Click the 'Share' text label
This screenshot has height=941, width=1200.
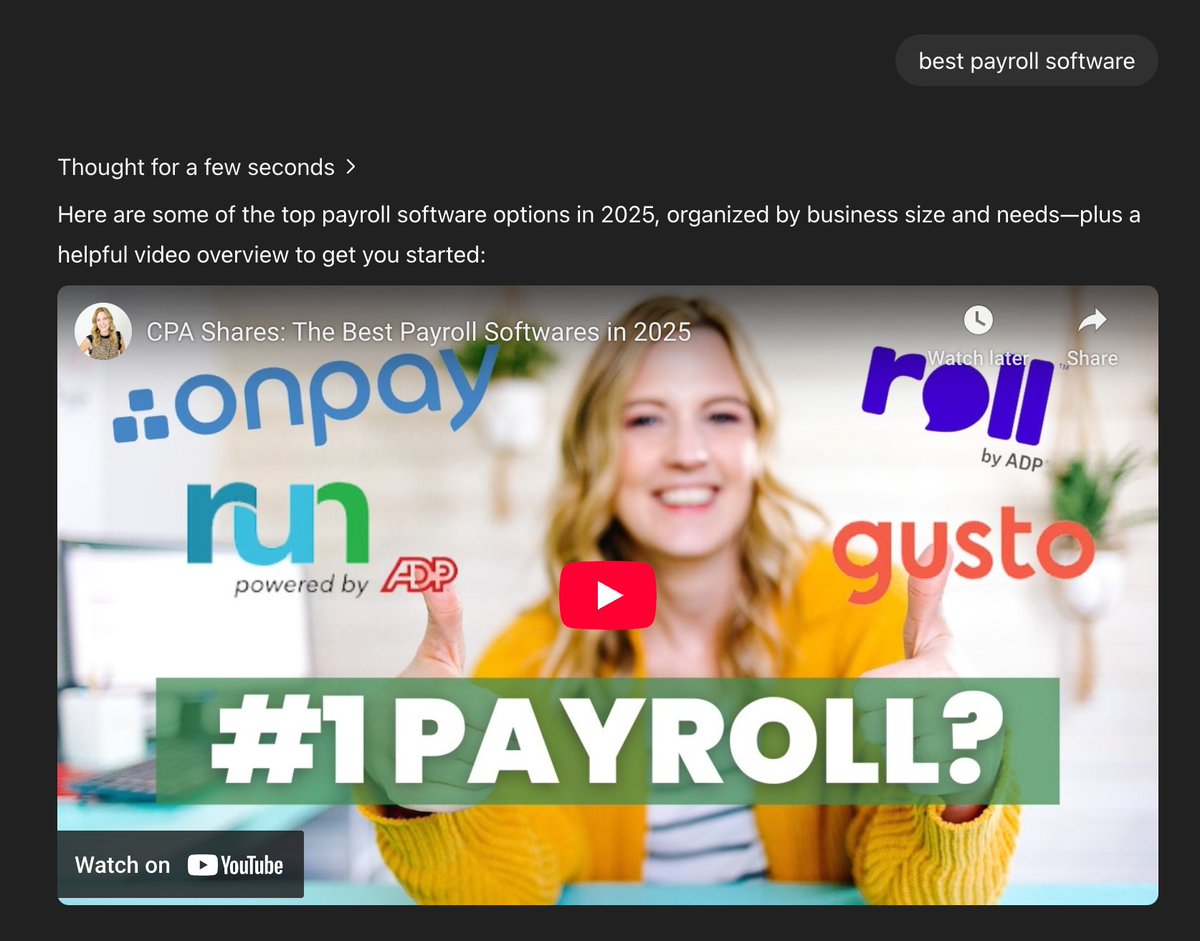pos(1092,357)
